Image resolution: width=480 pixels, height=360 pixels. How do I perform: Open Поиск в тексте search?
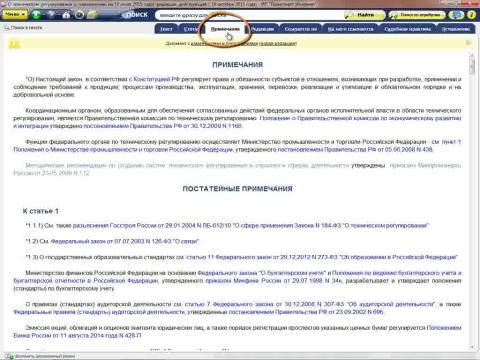(x=23, y=28)
